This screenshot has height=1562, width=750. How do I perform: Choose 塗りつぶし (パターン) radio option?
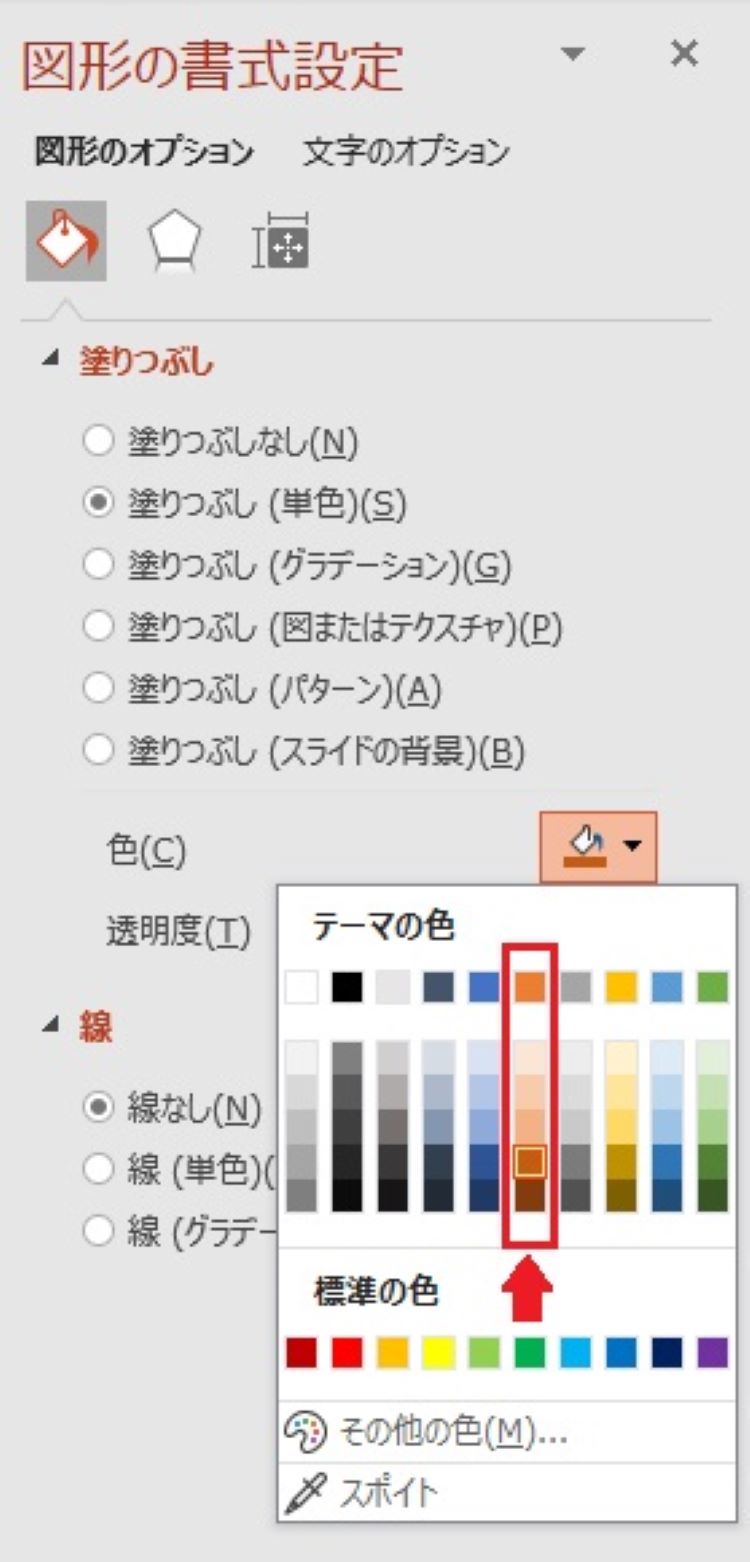[x=98, y=689]
